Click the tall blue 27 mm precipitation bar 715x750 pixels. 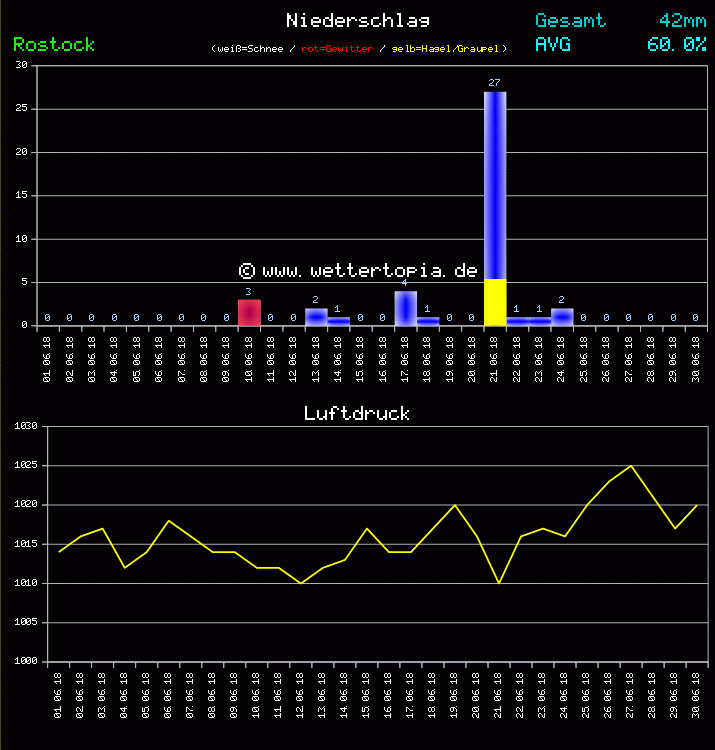[x=495, y=180]
